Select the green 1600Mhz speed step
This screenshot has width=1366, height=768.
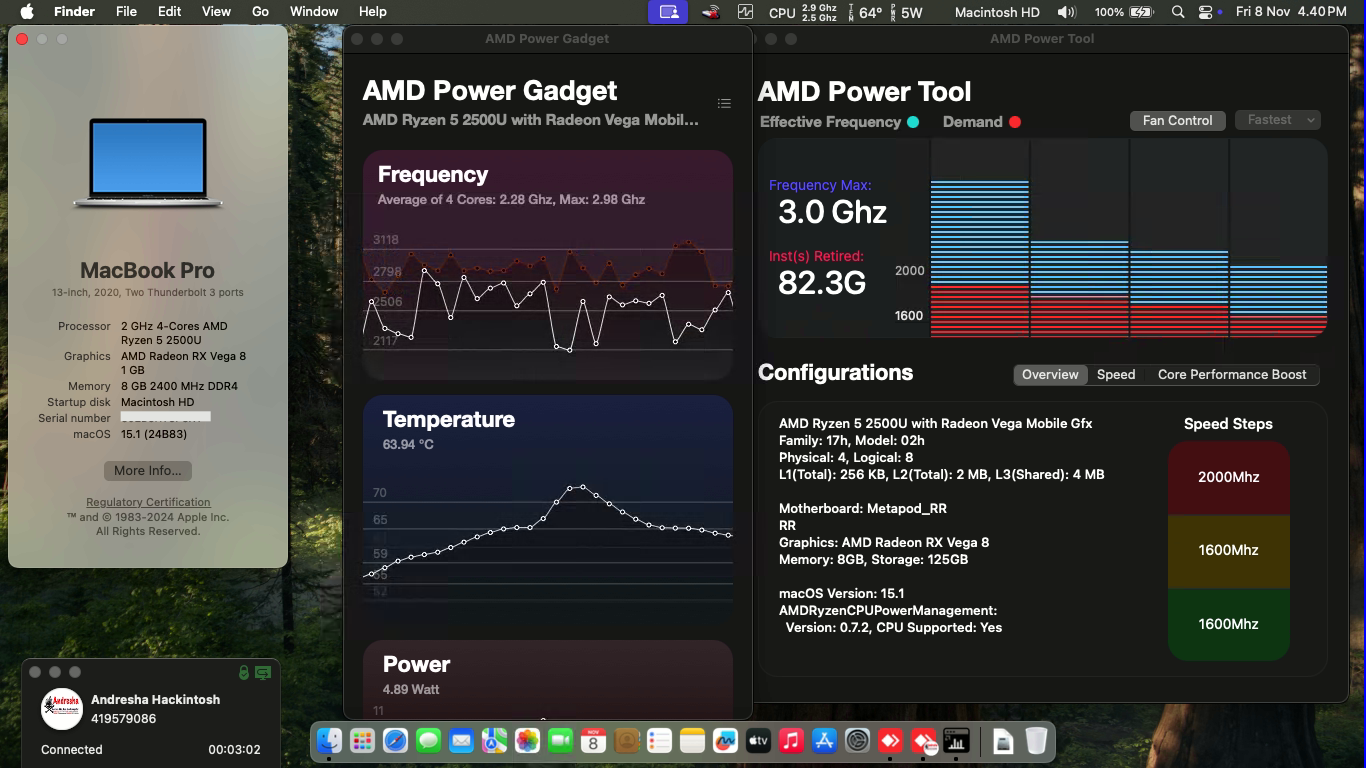tap(1228, 624)
